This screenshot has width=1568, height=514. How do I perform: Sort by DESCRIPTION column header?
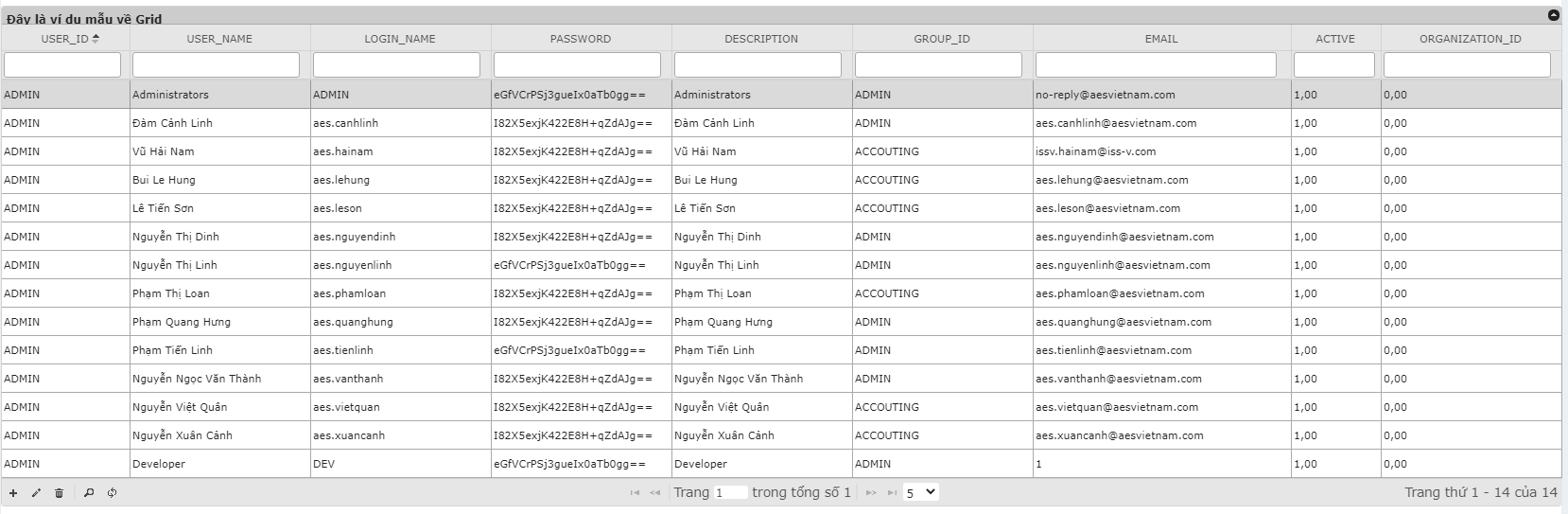[761, 39]
